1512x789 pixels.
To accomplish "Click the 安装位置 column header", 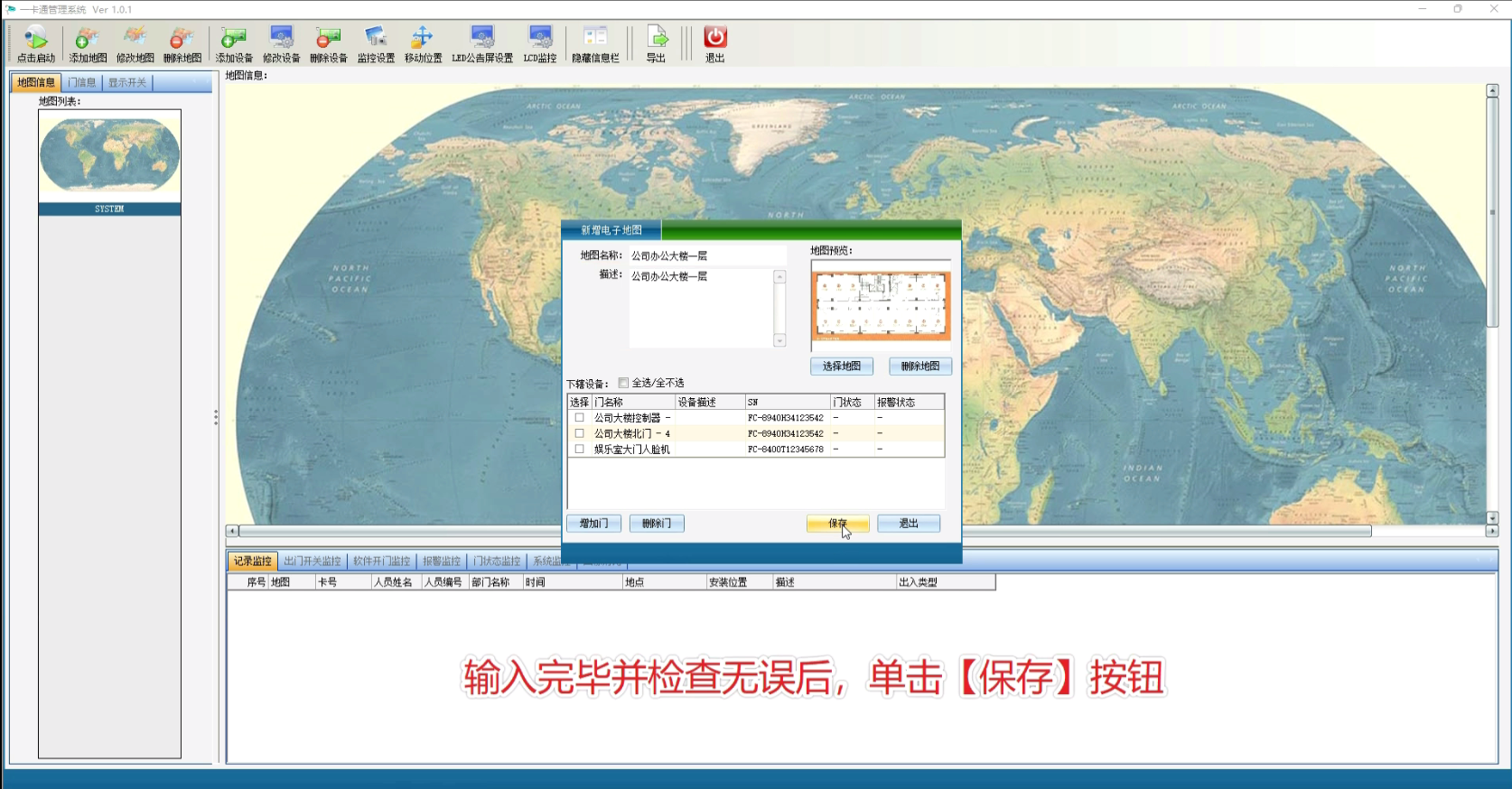I will coord(740,582).
